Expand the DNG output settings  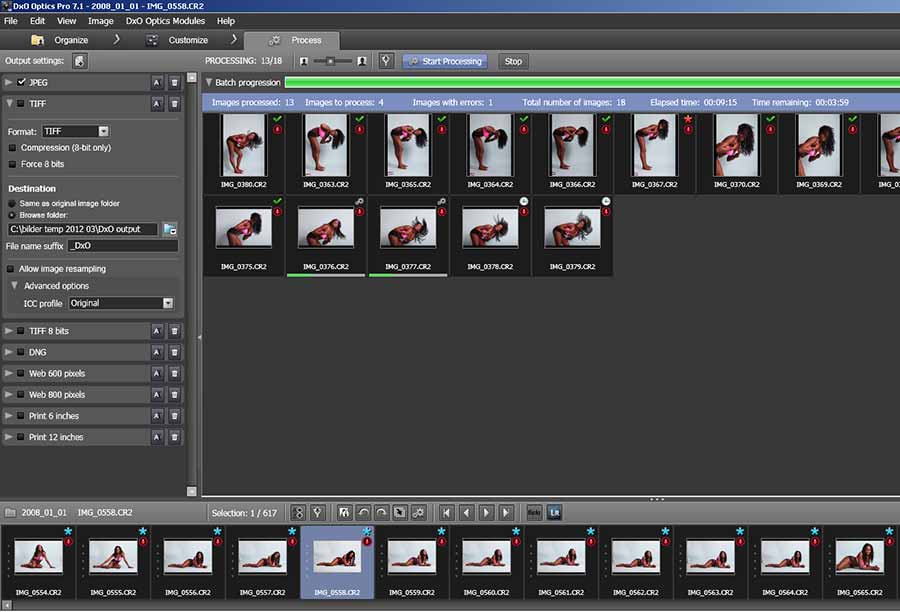click(9, 352)
